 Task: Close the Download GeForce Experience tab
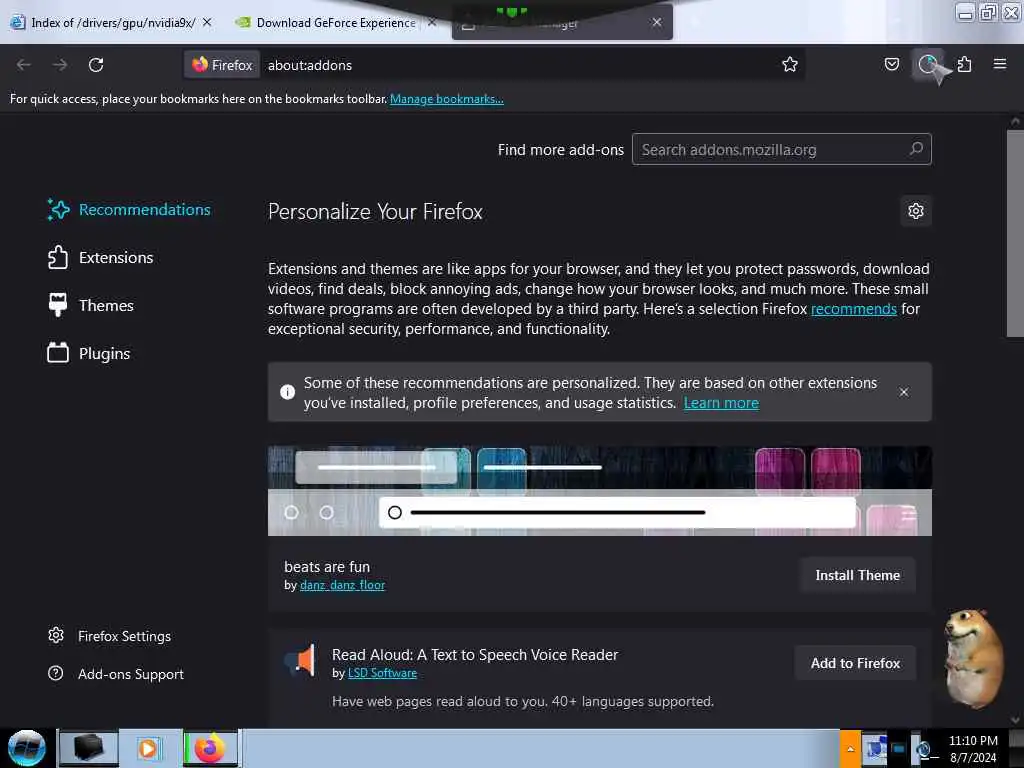(x=432, y=22)
